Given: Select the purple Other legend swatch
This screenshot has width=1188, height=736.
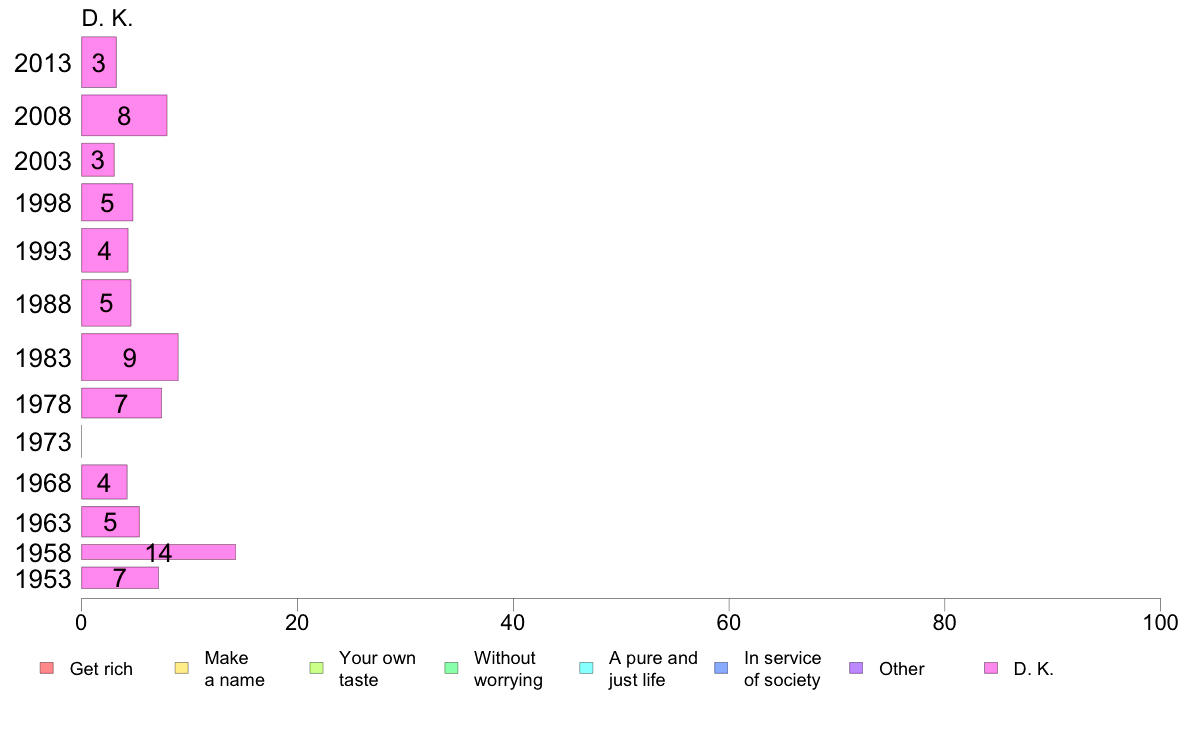Looking at the screenshot, I should pyautogui.click(x=856, y=668).
